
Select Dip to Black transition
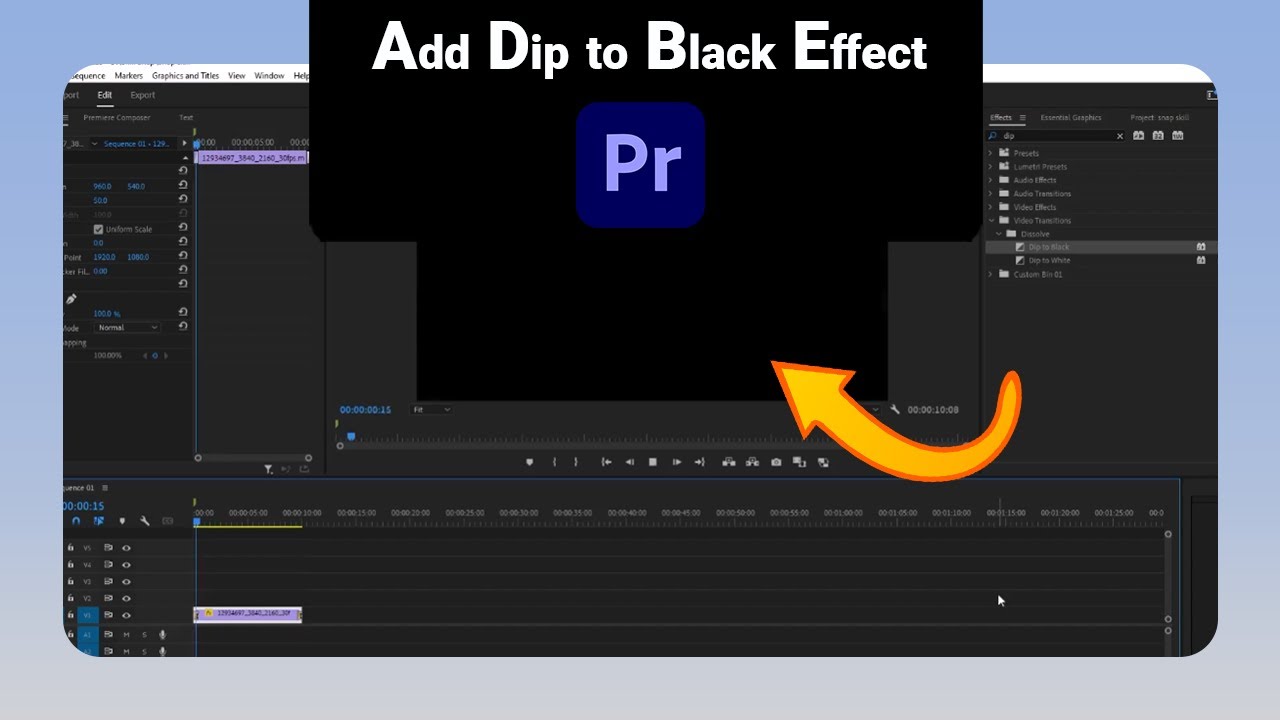click(1049, 247)
